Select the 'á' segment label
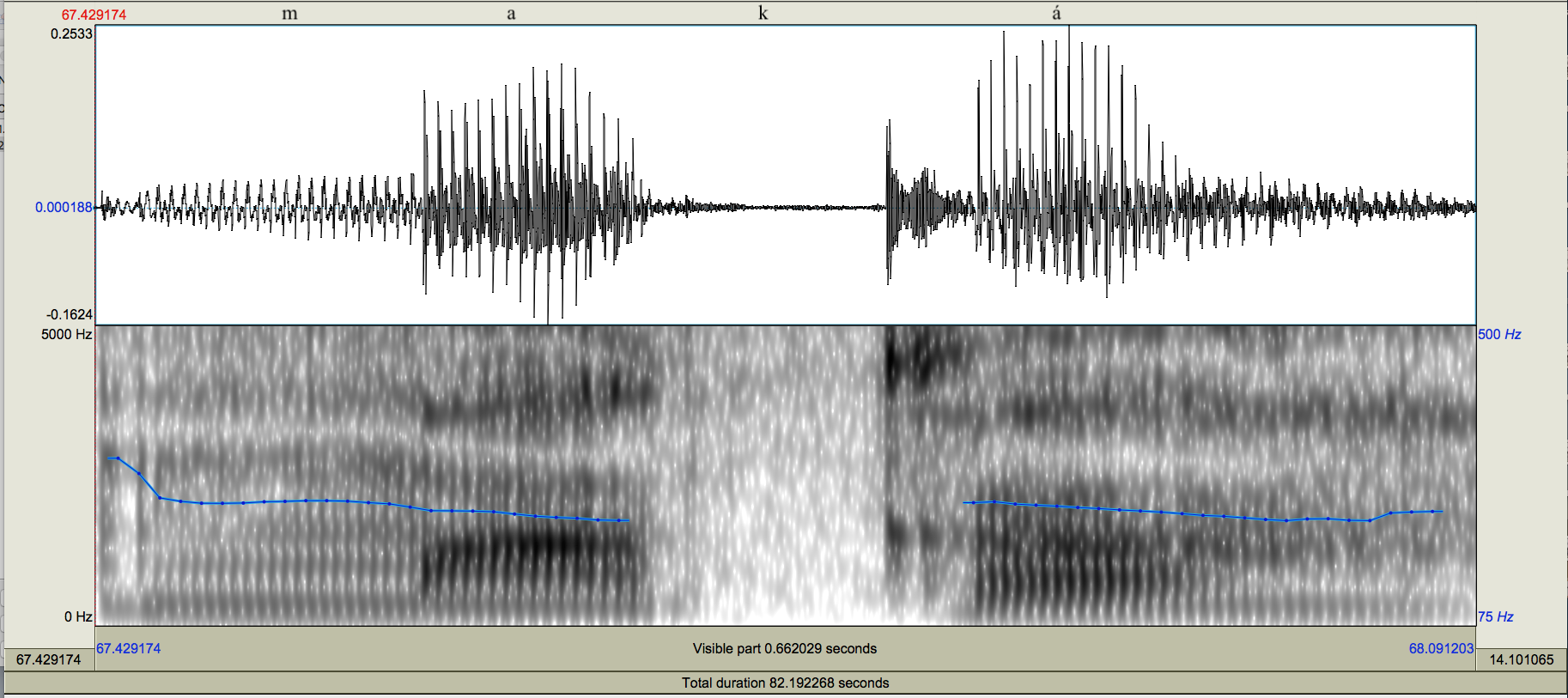Screen dimensions: 1568x698 point(1056,14)
